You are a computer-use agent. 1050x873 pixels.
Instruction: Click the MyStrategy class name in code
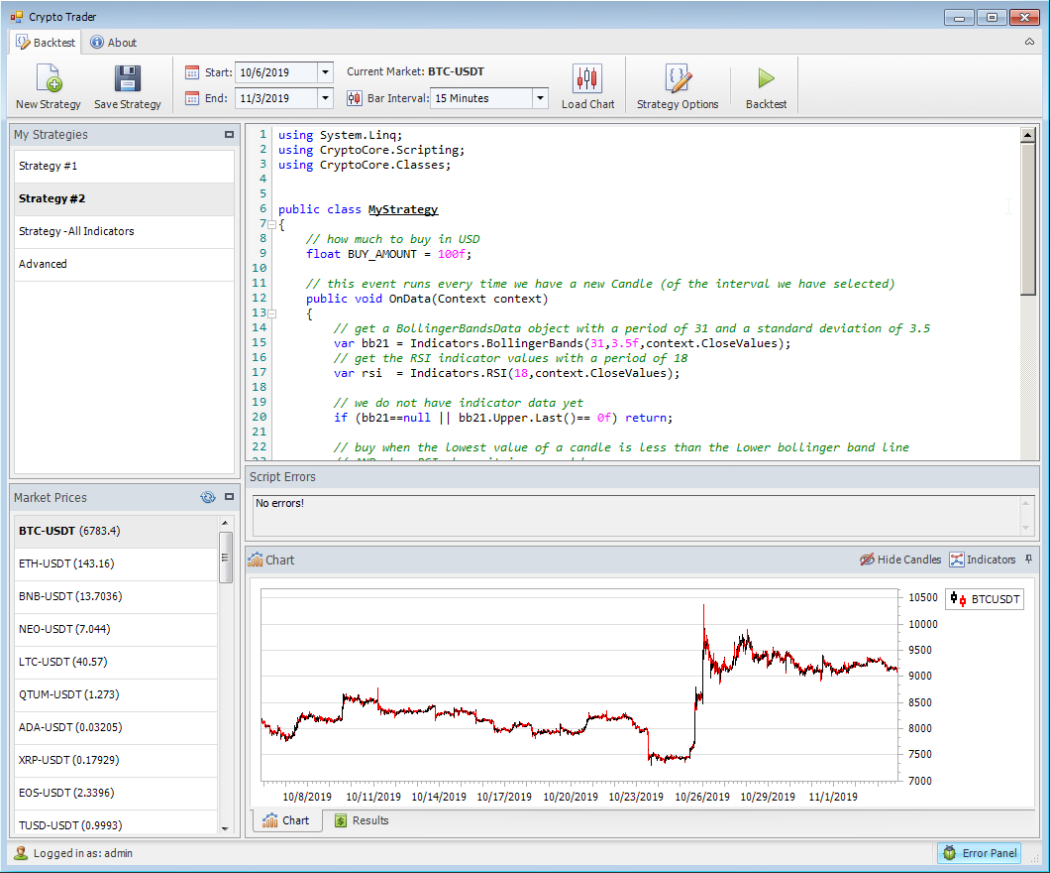pos(403,210)
